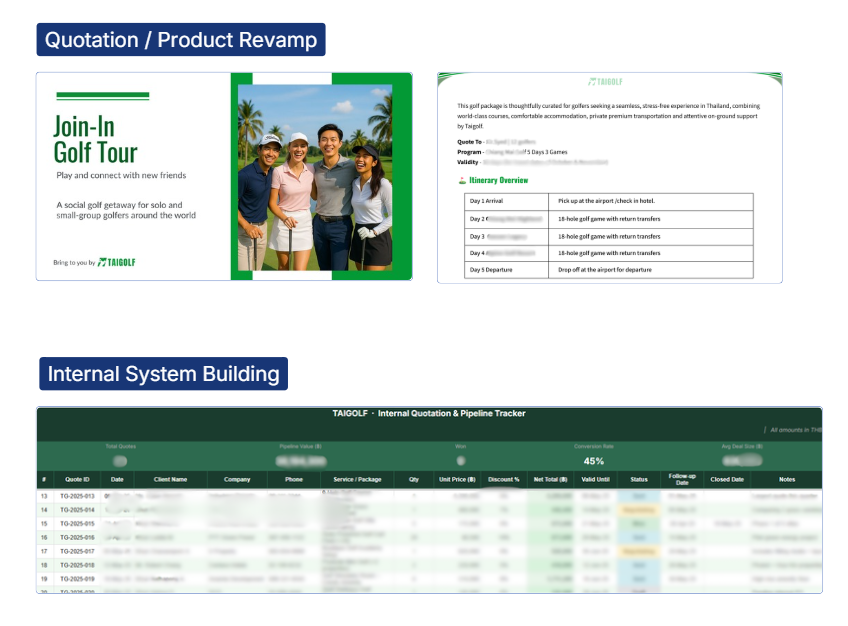Click the Date column header
This screenshot has height=626, width=848.
pyautogui.click(x=117, y=480)
